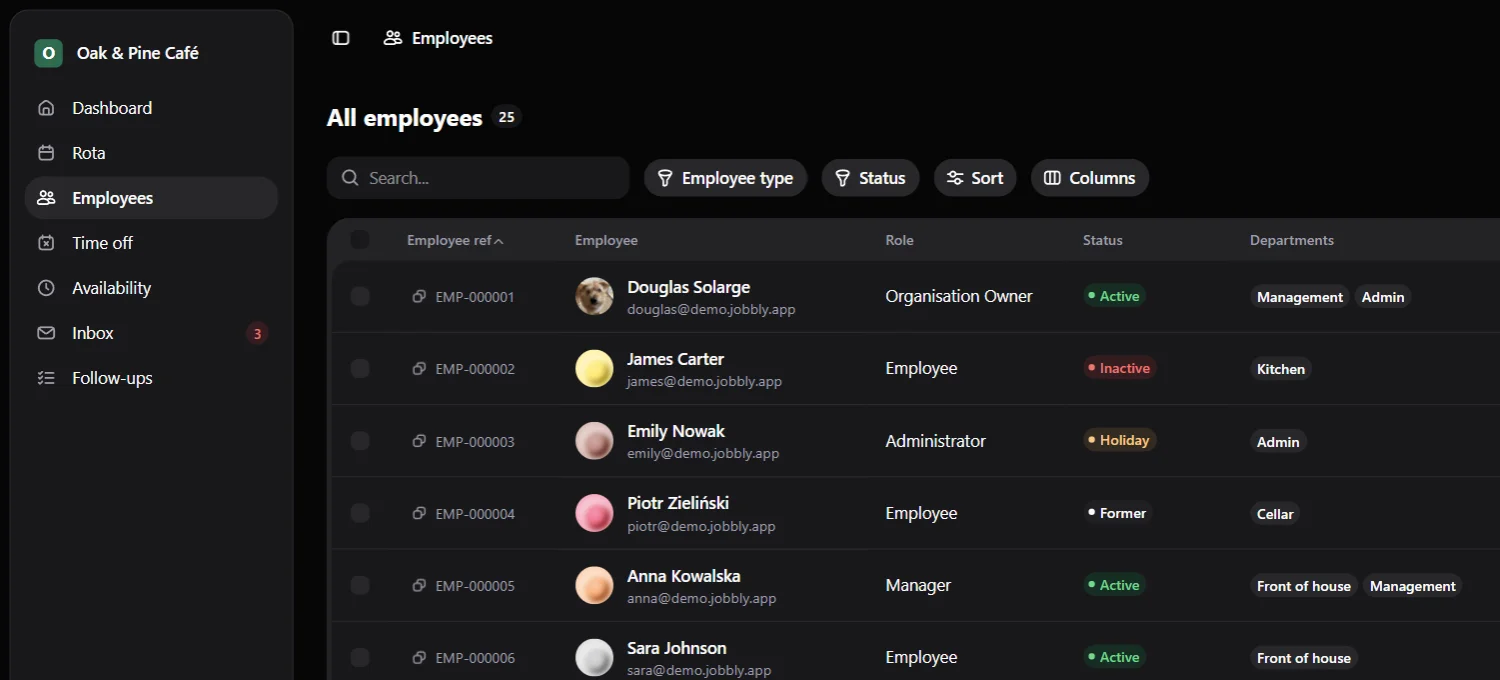
Task: Check the Sara Johnson row checkbox
Action: pyautogui.click(x=360, y=657)
